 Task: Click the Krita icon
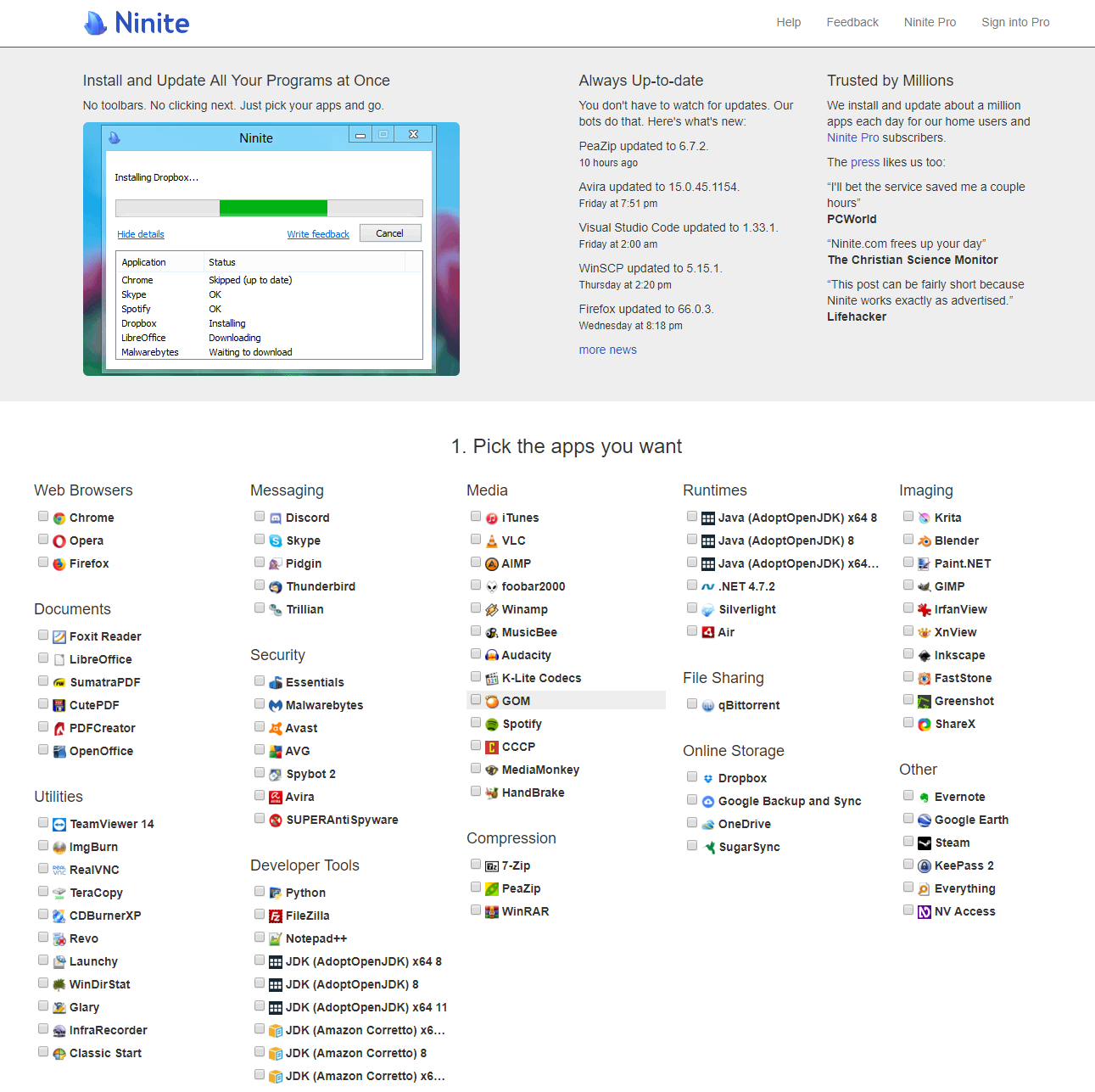(x=925, y=518)
